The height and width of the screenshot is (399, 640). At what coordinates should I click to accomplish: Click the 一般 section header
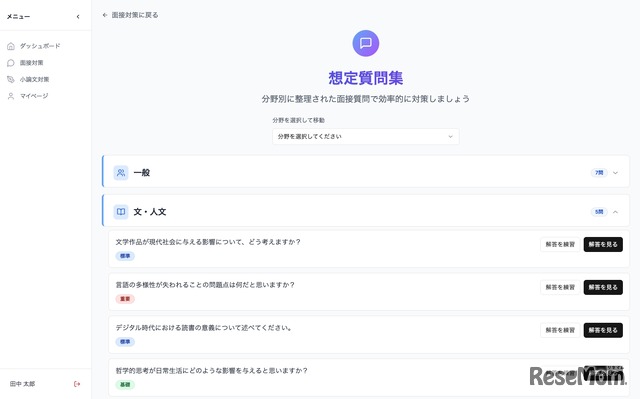tap(366, 171)
